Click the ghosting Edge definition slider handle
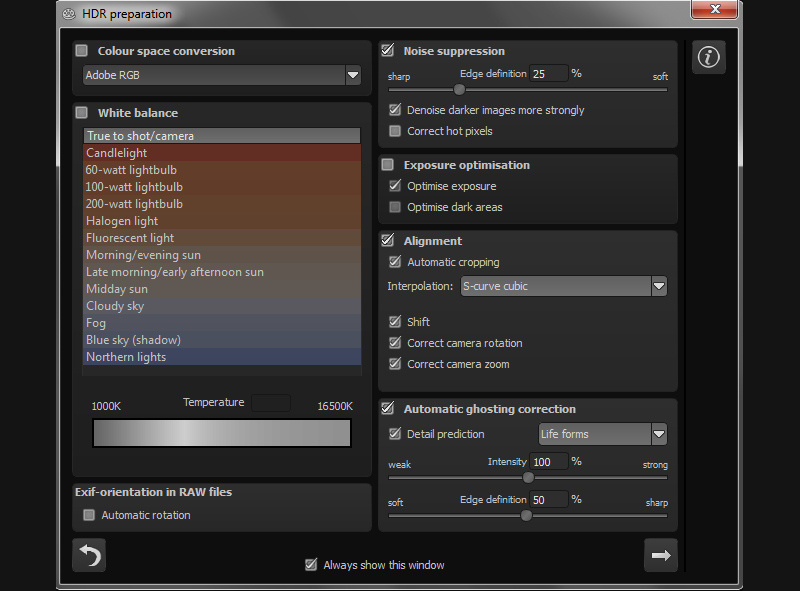 coord(526,515)
